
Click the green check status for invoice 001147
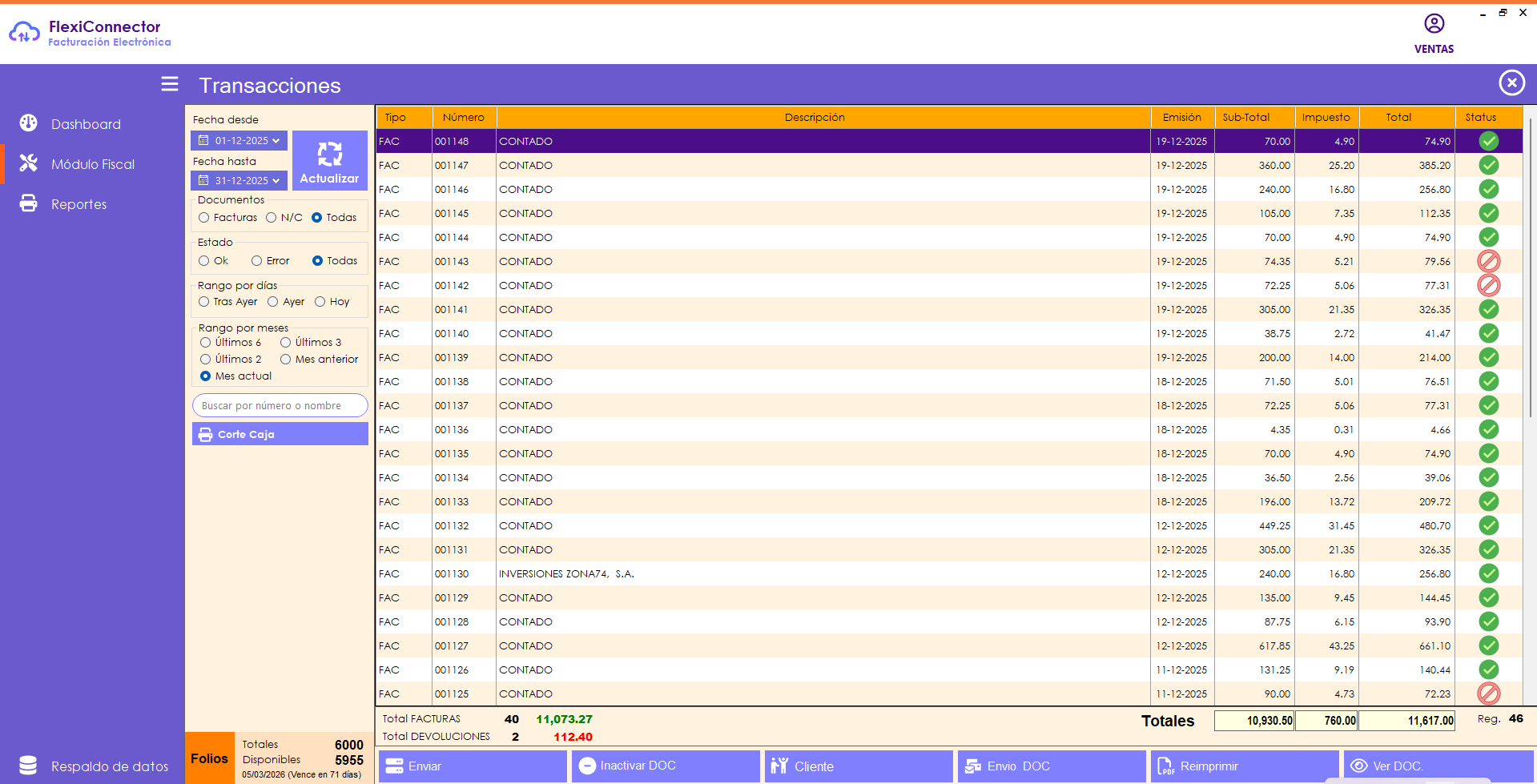1488,165
